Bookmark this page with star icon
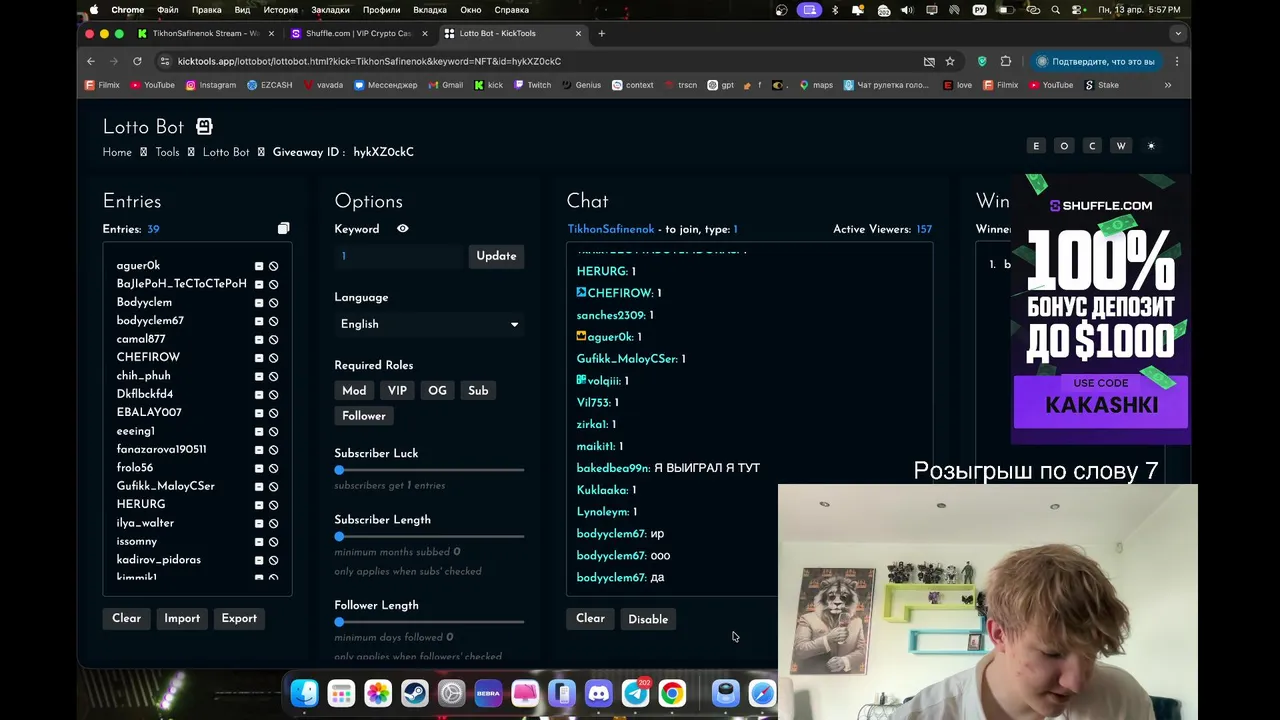 950,61
